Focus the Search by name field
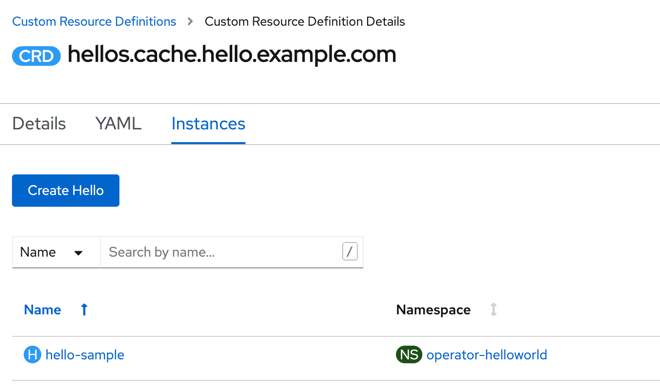Screen dimensions: 660x388 click(221, 252)
